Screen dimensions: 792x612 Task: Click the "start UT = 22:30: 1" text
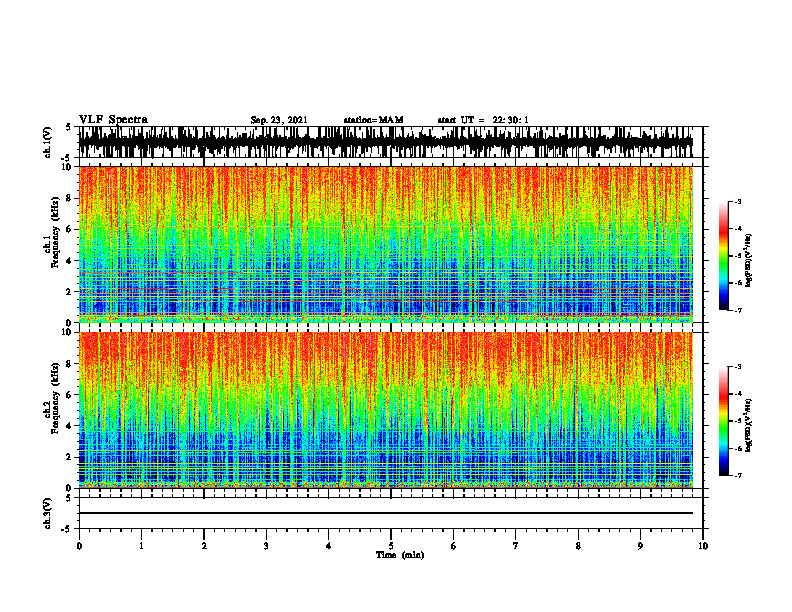click(483, 120)
